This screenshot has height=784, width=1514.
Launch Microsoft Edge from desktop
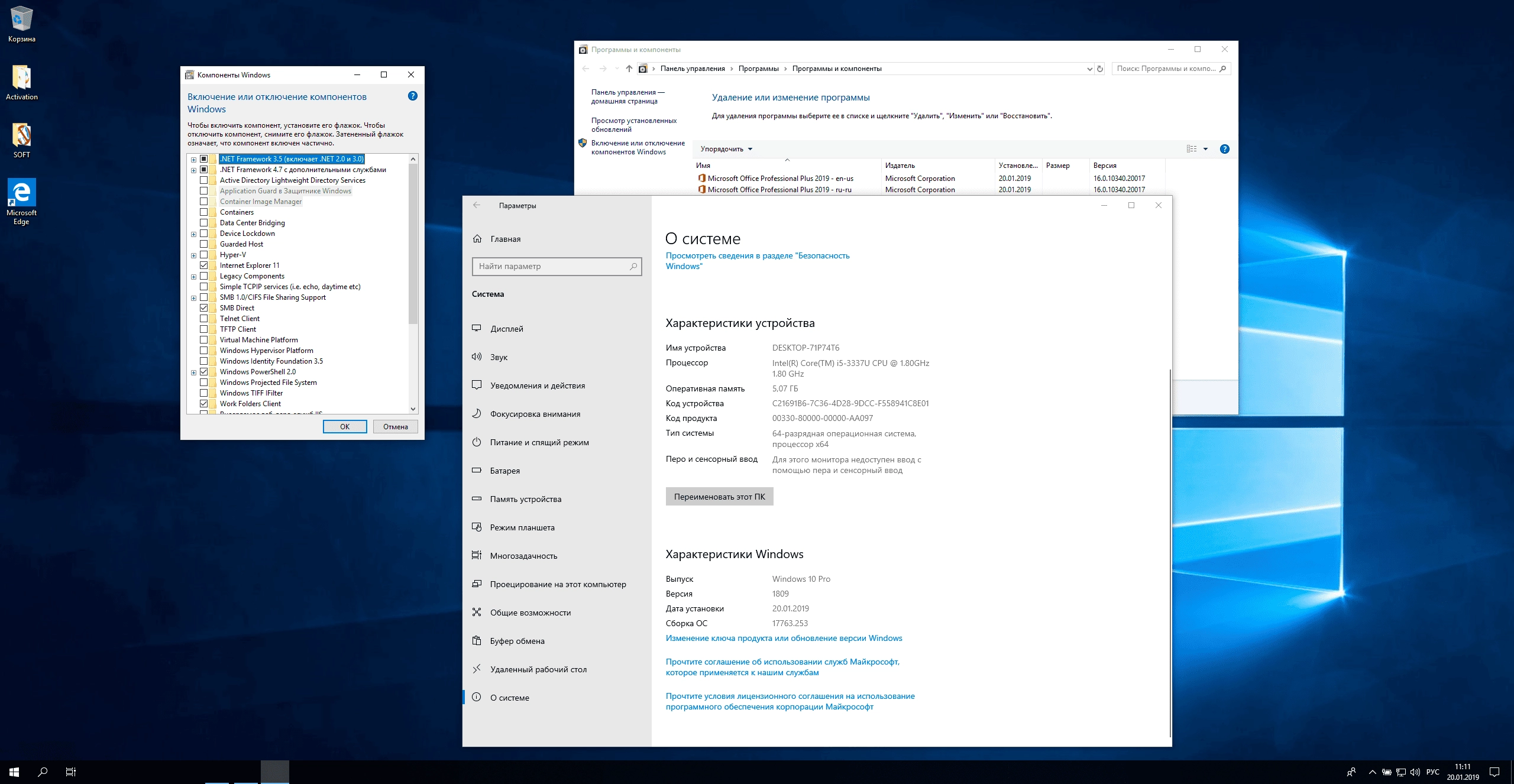[x=22, y=202]
